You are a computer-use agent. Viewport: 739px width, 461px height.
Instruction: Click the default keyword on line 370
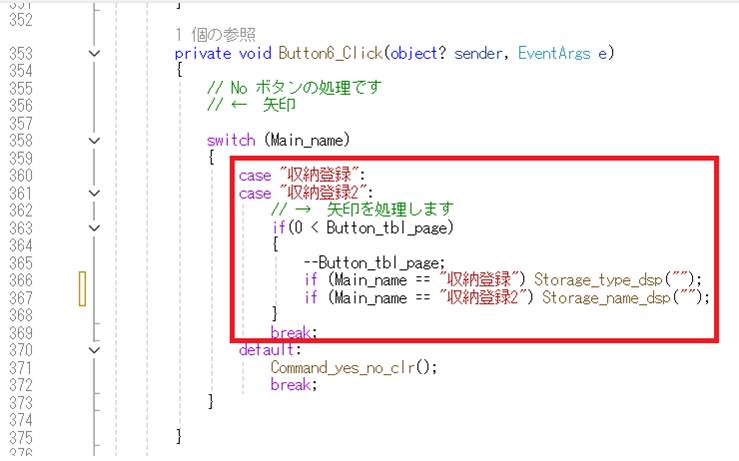(x=267, y=350)
